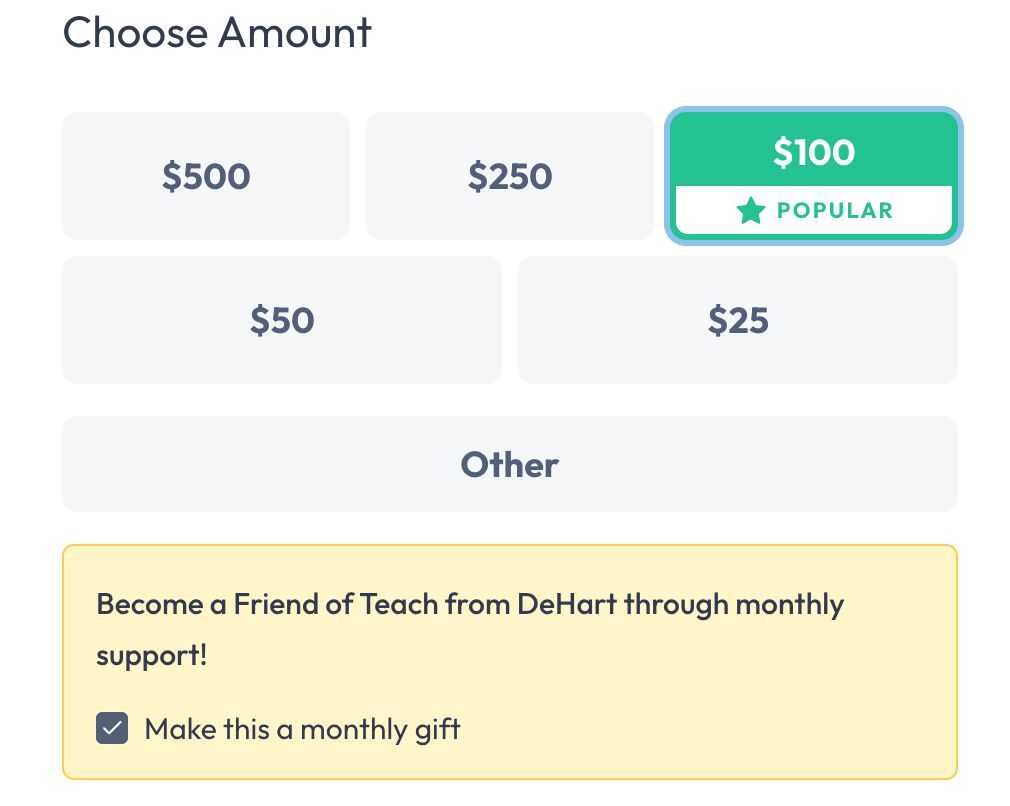Select the $50 donation tile
1010x806 pixels.
pos(282,320)
